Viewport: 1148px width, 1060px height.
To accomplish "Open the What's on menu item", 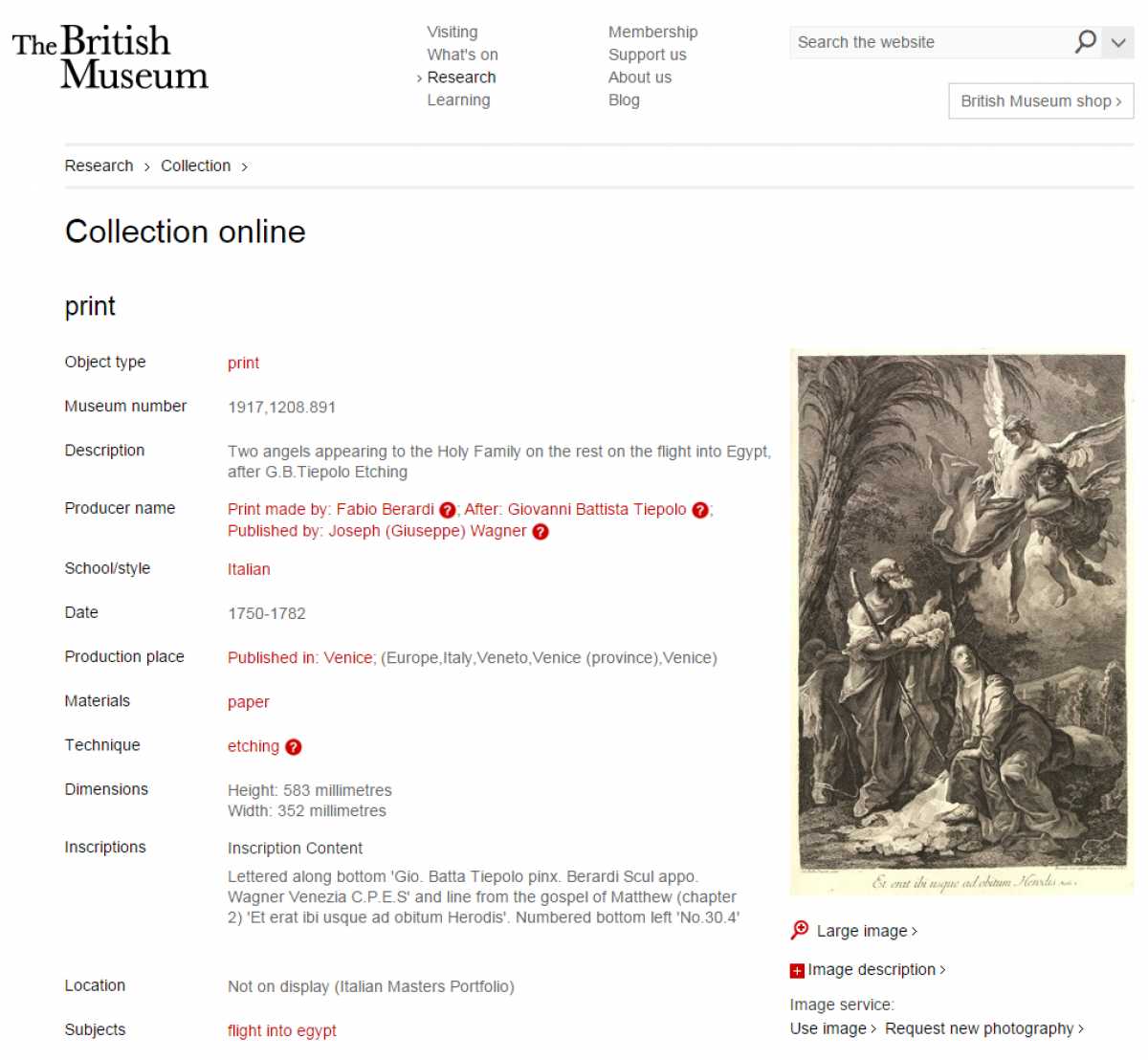I will (462, 55).
